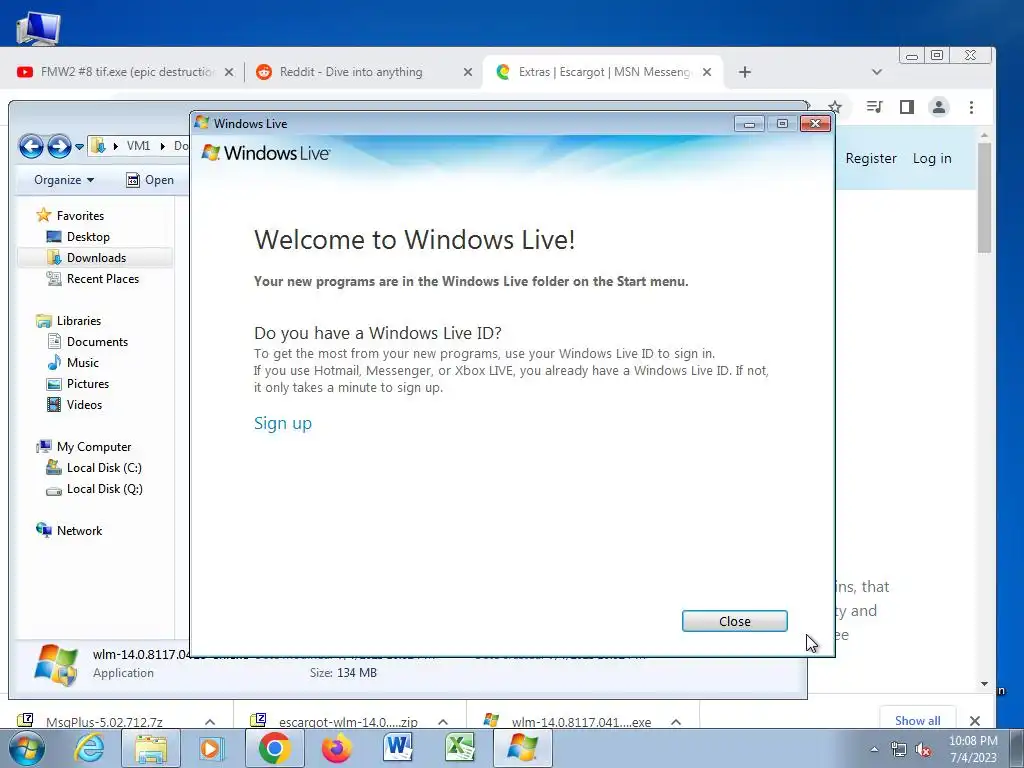Open Microsoft Excel from taskbar
Viewport: 1024px width, 768px height.
pyautogui.click(x=460, y=748)
